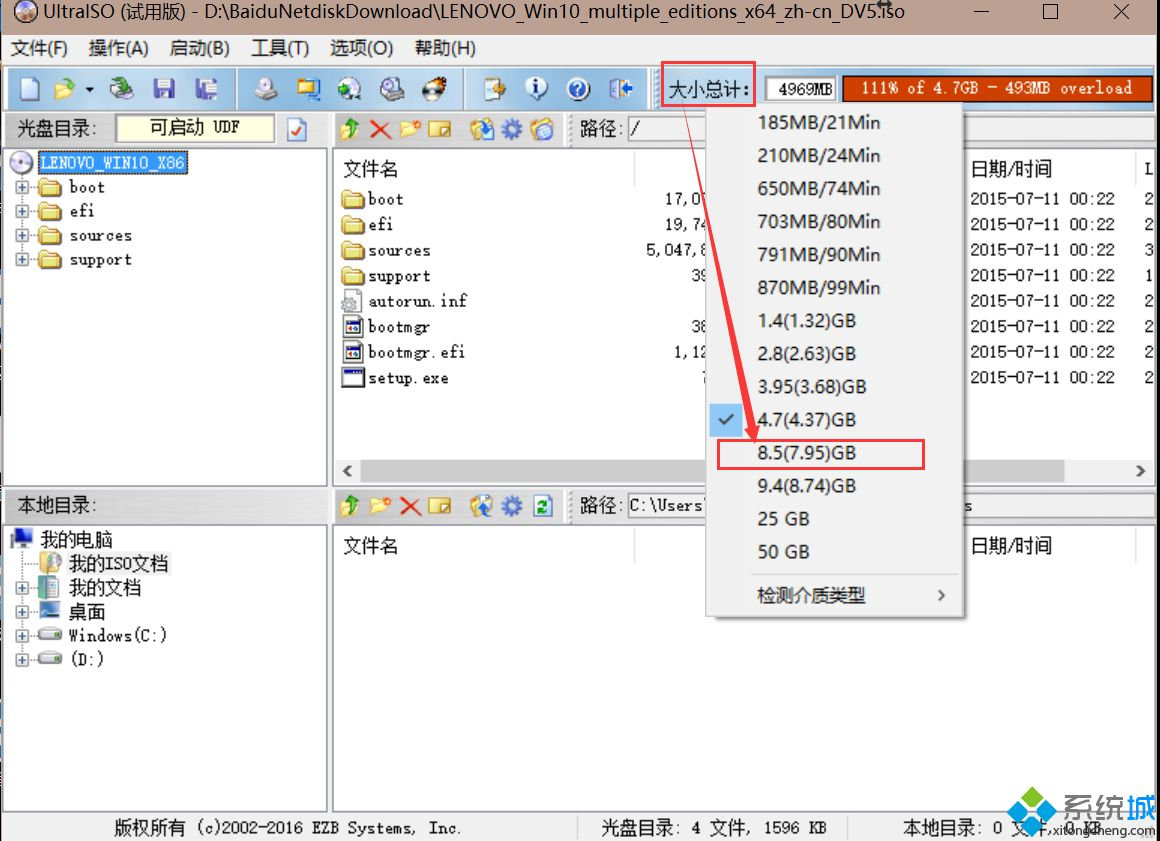The image size is (1160, 841).
Task: Click the green Refresh icon in local pane
Action: pos(543,507)
